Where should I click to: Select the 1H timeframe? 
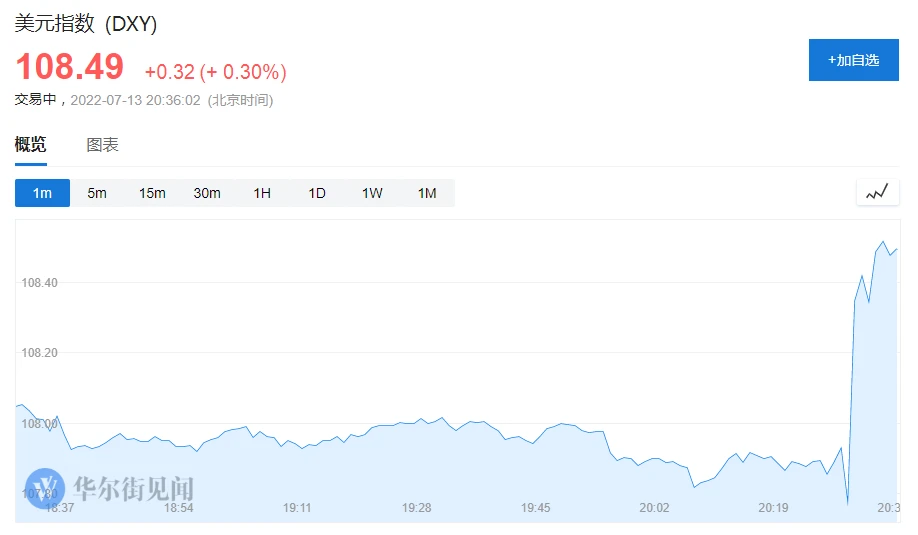tap(262, 193)
